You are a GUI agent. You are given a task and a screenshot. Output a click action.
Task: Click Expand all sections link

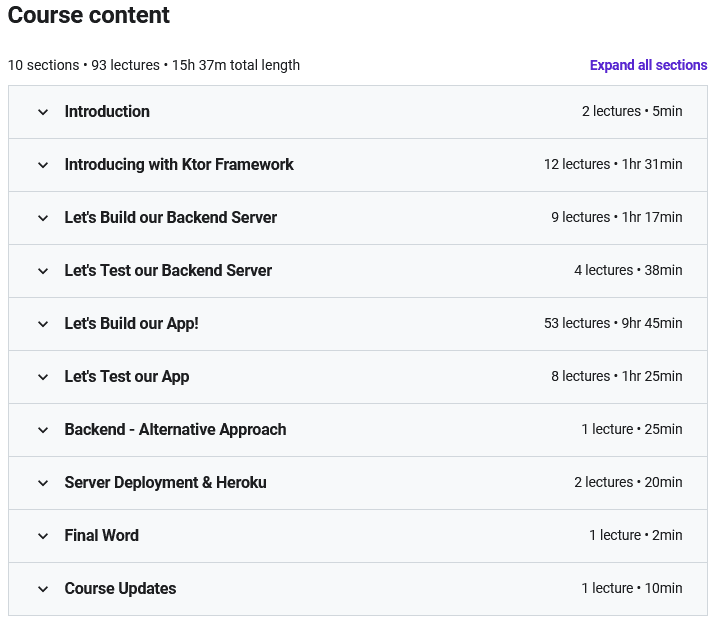[x=648, y=65]
